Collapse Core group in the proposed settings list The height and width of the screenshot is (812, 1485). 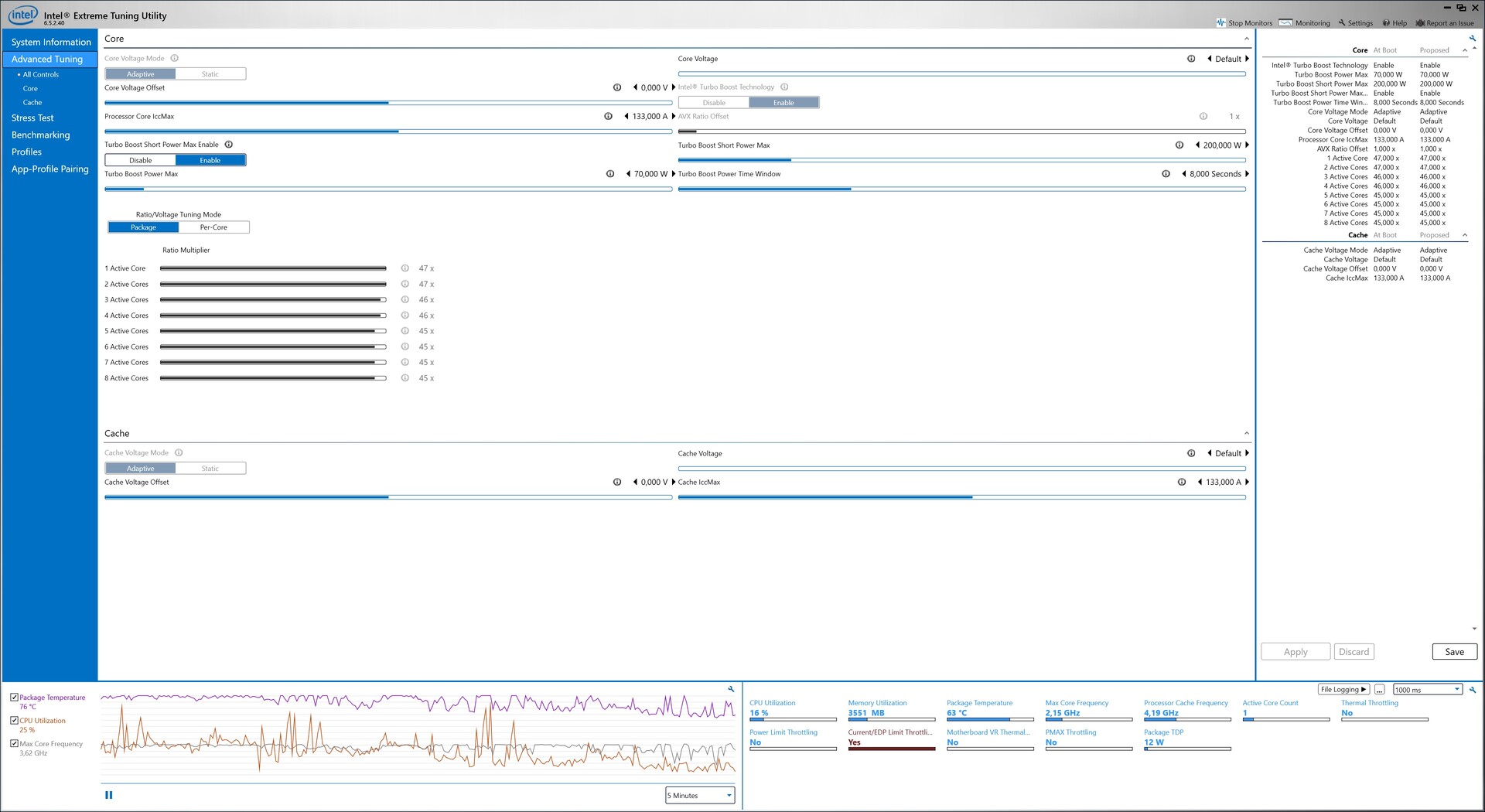[x=1464, y=50]
